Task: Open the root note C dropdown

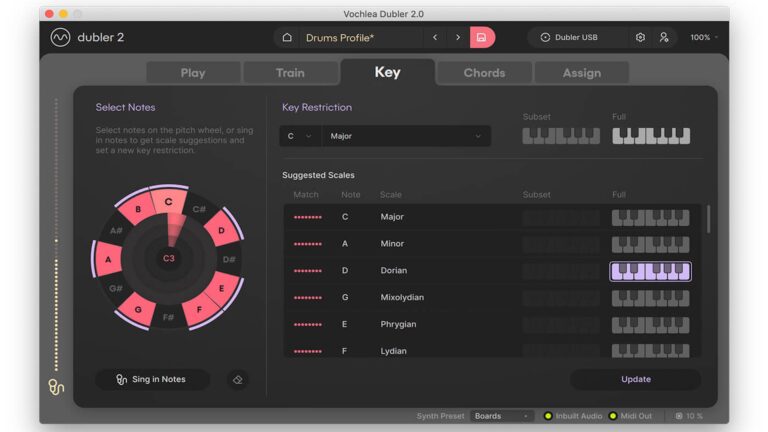Action: (x=300, y=136)
